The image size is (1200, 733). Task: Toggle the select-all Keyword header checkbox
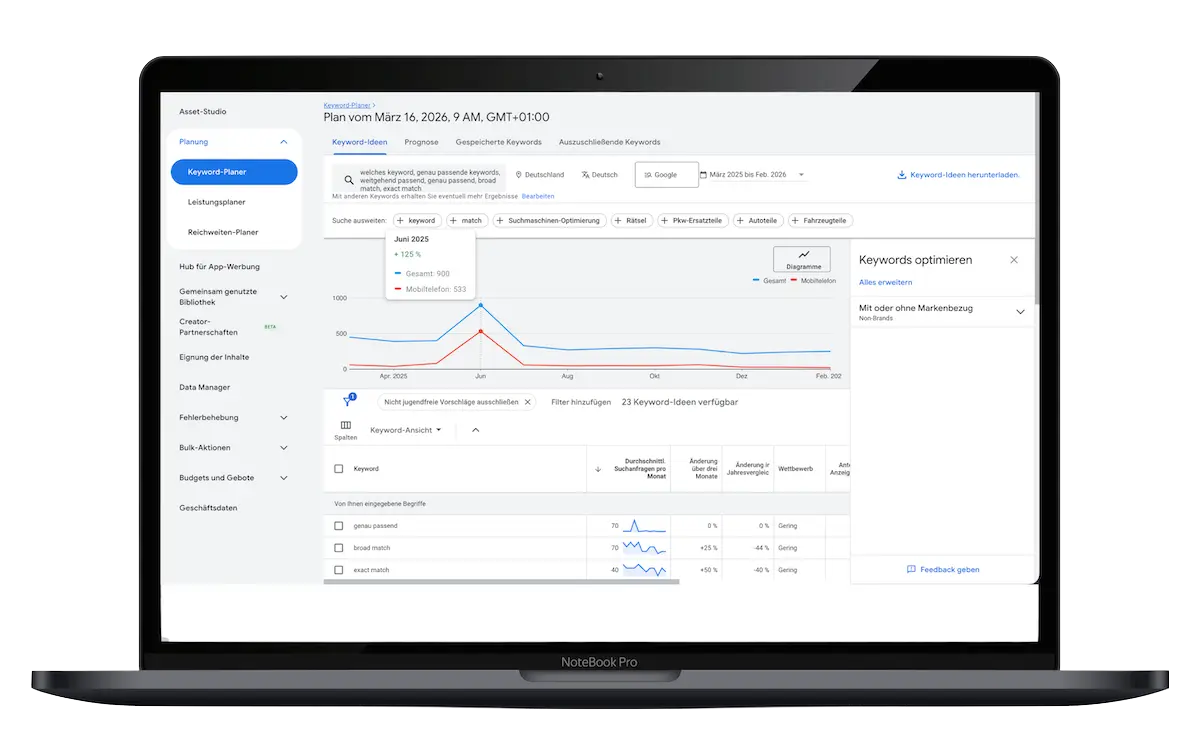pos(339,469)
